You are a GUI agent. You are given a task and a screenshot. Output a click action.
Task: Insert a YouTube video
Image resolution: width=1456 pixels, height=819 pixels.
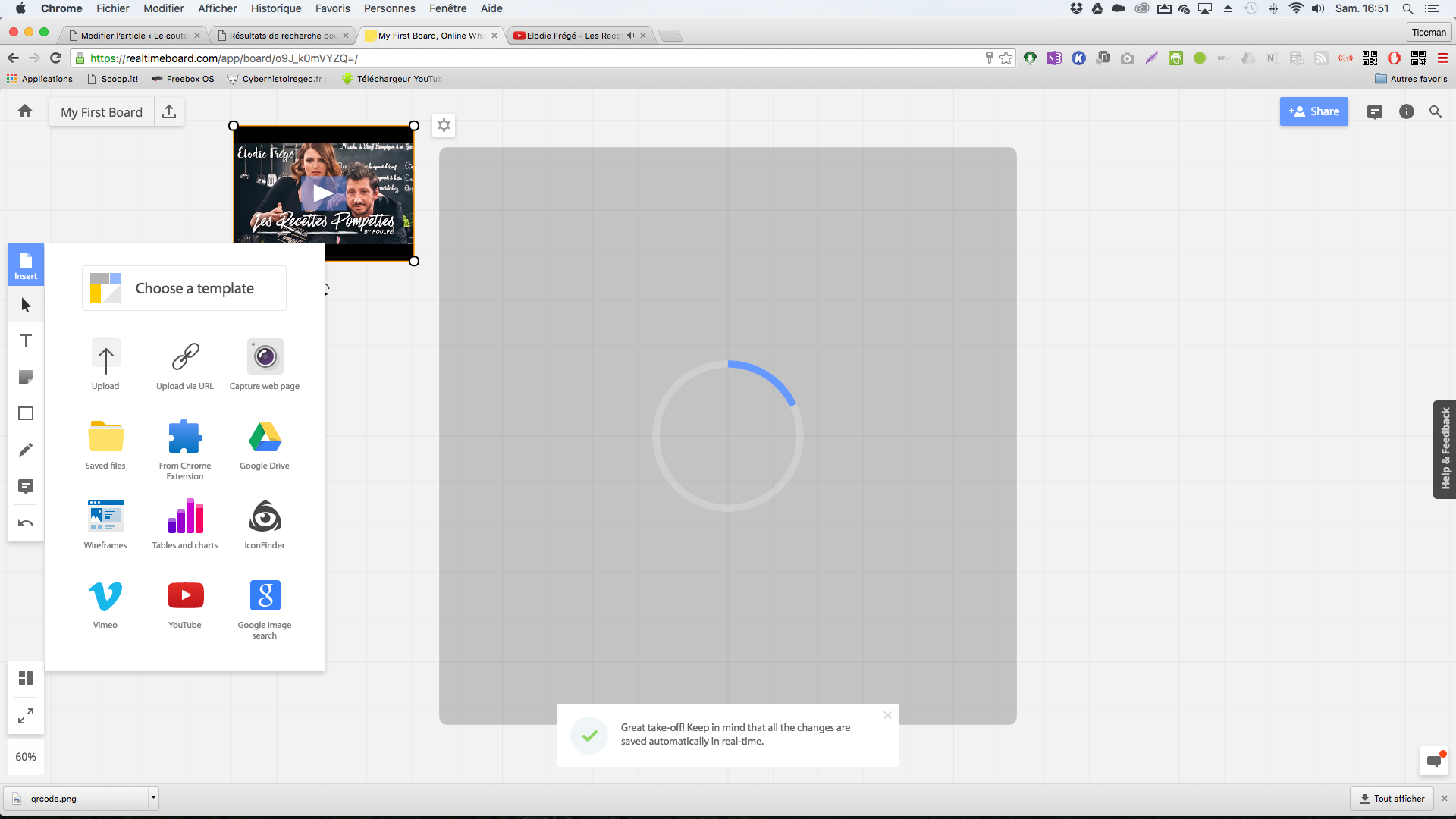(185, 604)
